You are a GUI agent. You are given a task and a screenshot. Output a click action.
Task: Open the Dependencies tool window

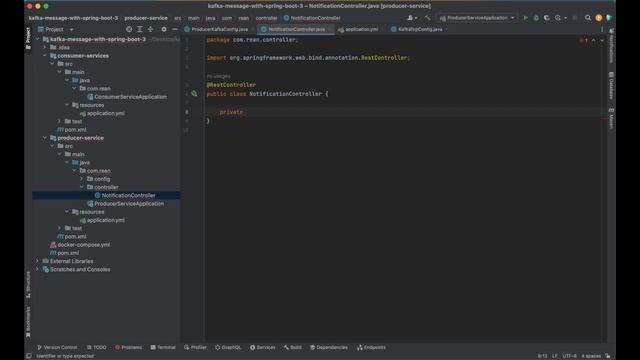coord(329,347)
